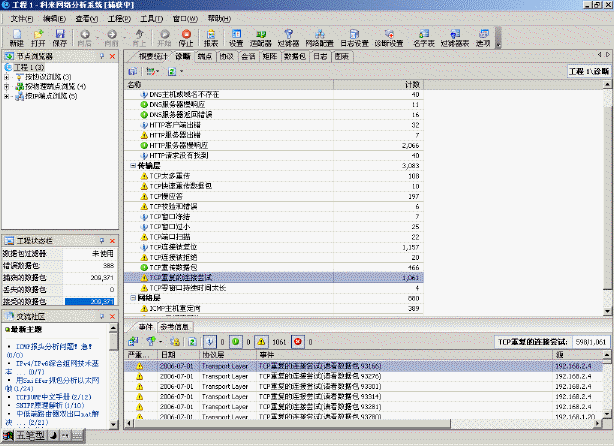Toggle the green notice severity filter button
Screen dimensions: 614x446
click(236, 342)
